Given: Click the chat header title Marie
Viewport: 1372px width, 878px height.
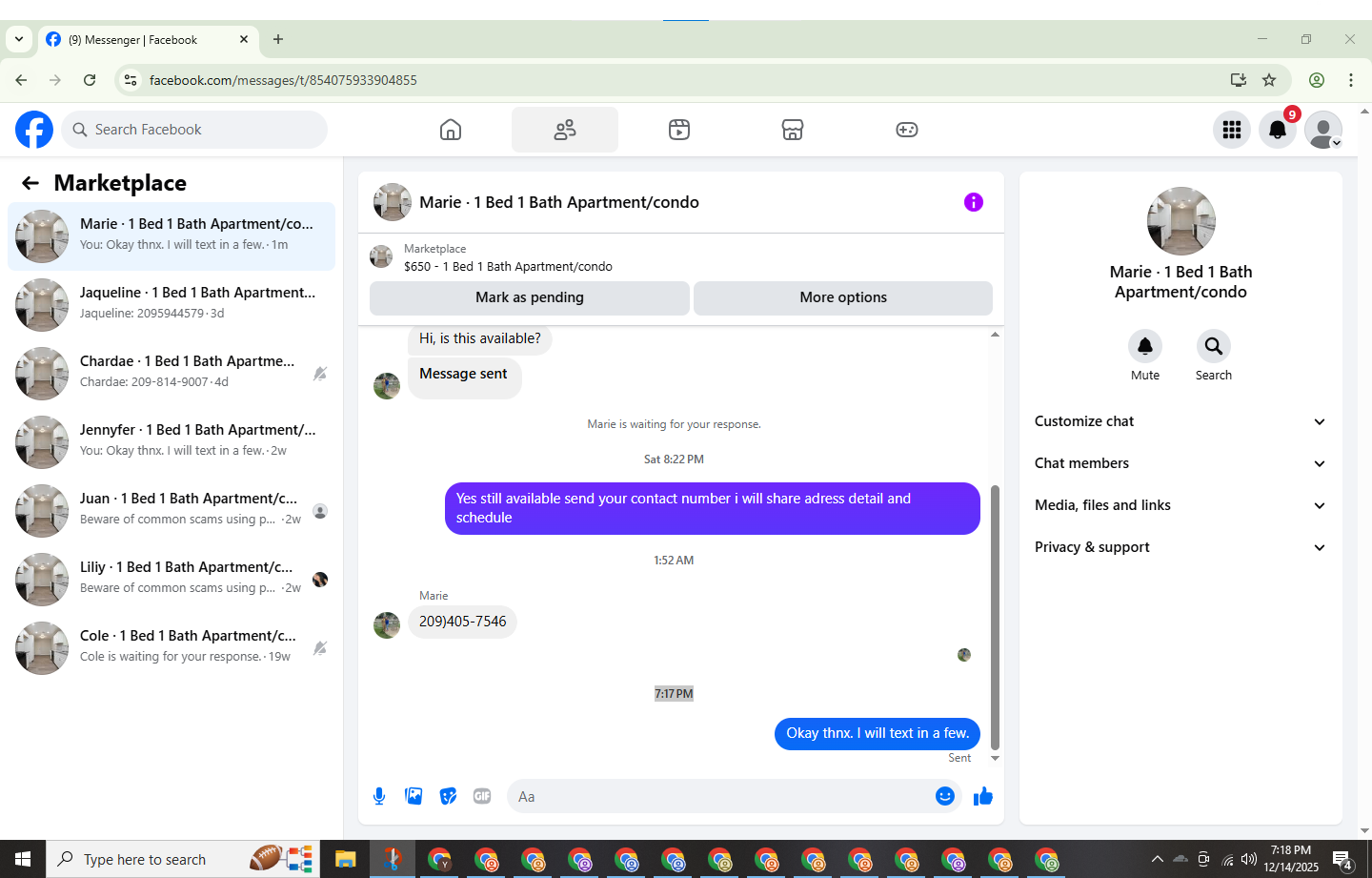Looking at the screenshot, I should pyautogui.click(x=559, y=202).
